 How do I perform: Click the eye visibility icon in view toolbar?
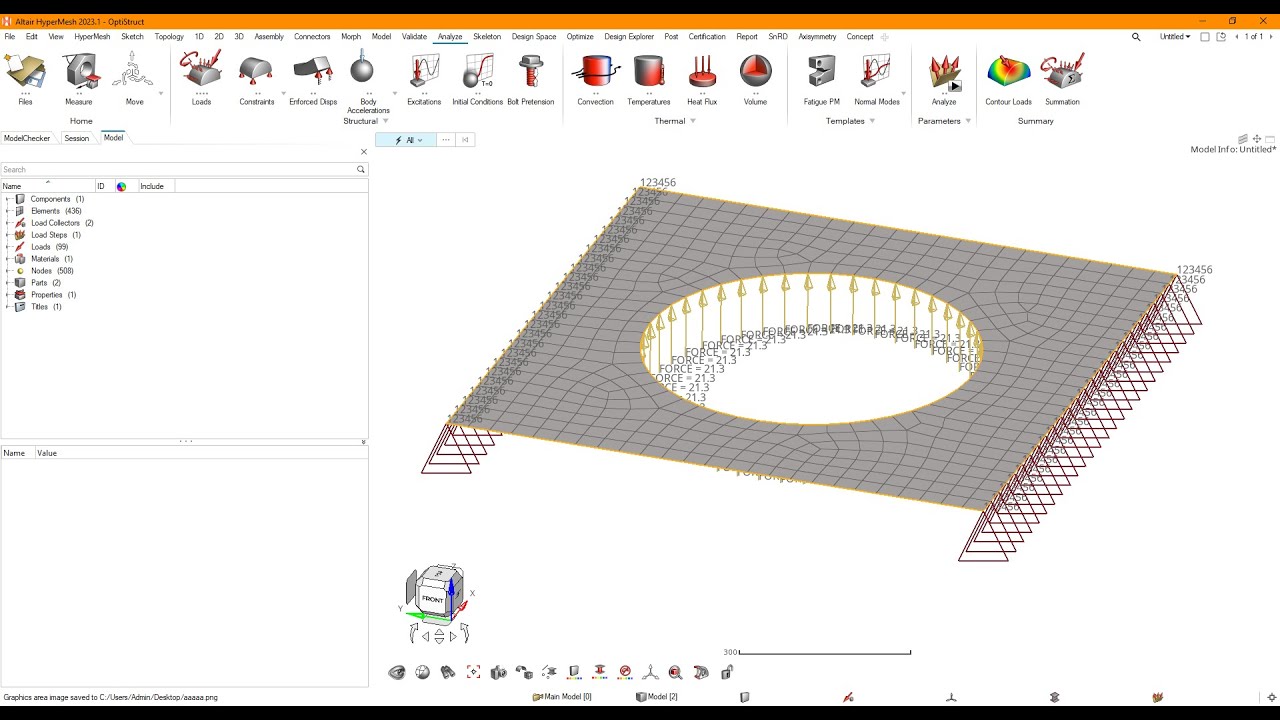(x=397, y=672)
